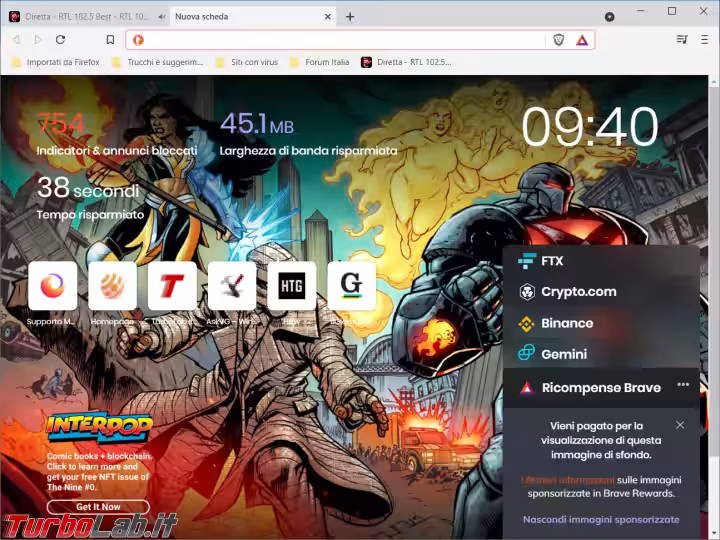Click Nascondi immagini sponsorizzate link
Screen dimensions: 720x540
point(600,519)
